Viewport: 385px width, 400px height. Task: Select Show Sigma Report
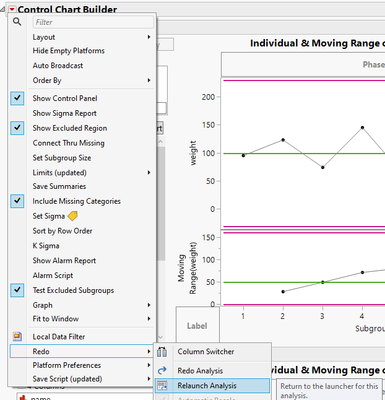65,113
